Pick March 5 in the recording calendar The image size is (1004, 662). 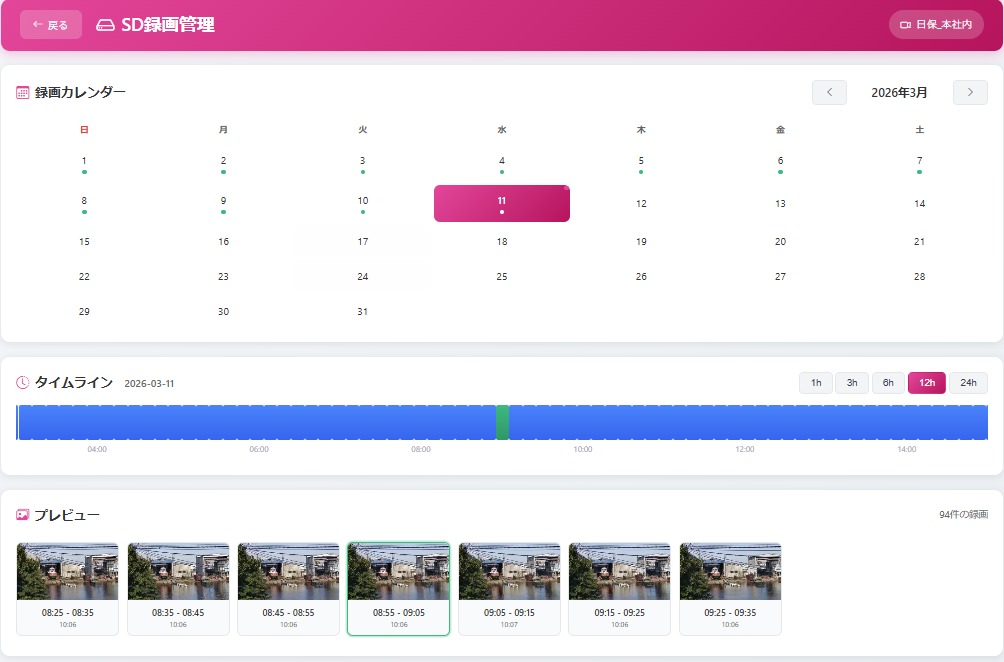click(641, 163)
